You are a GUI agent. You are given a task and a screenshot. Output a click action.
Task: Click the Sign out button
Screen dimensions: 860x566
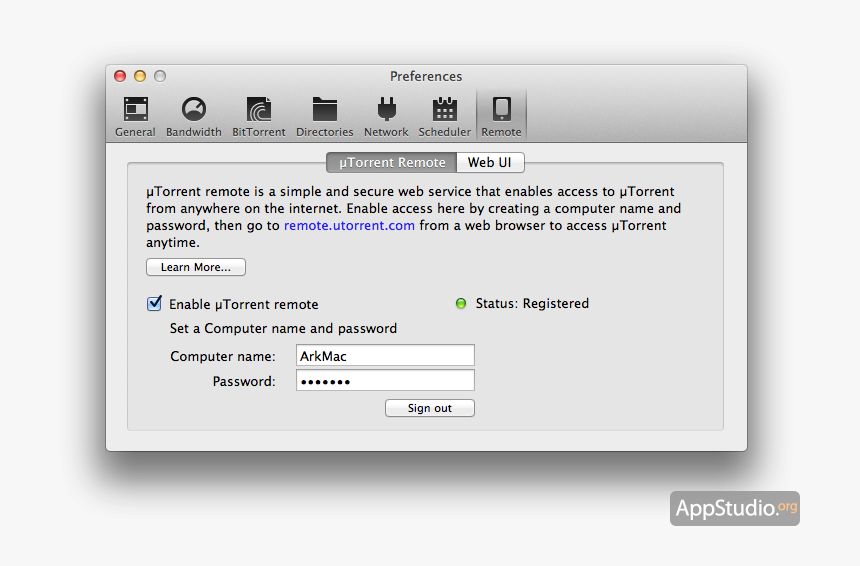pyautogui.click(x=429, y=408)
